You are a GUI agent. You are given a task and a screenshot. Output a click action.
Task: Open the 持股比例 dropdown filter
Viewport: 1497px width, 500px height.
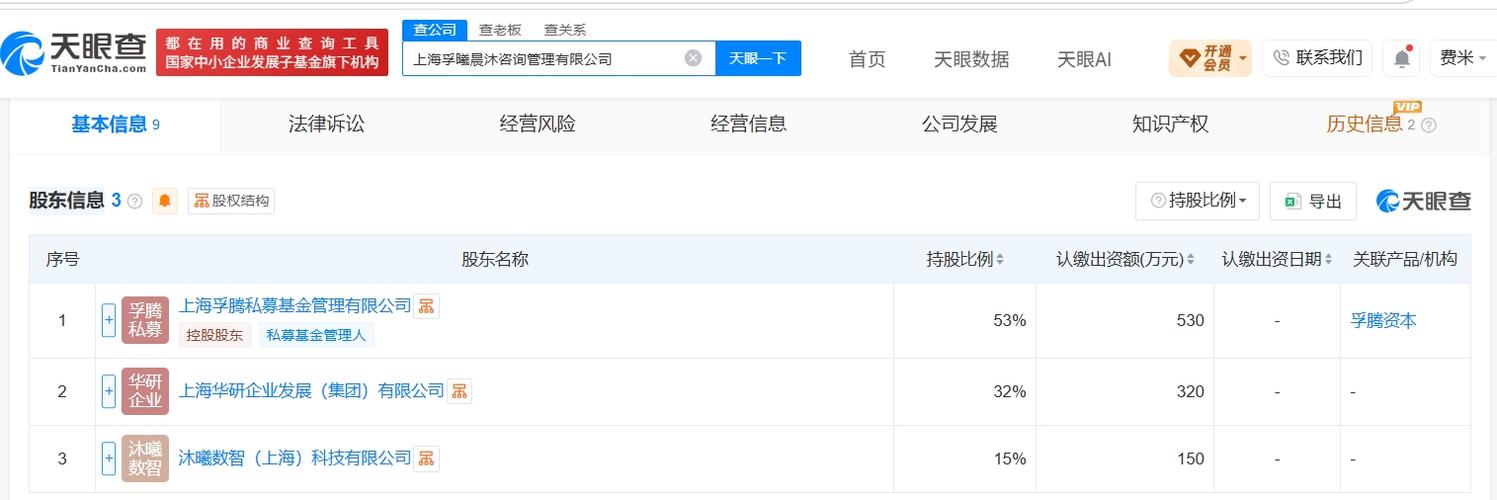(x=1197, y=201)
